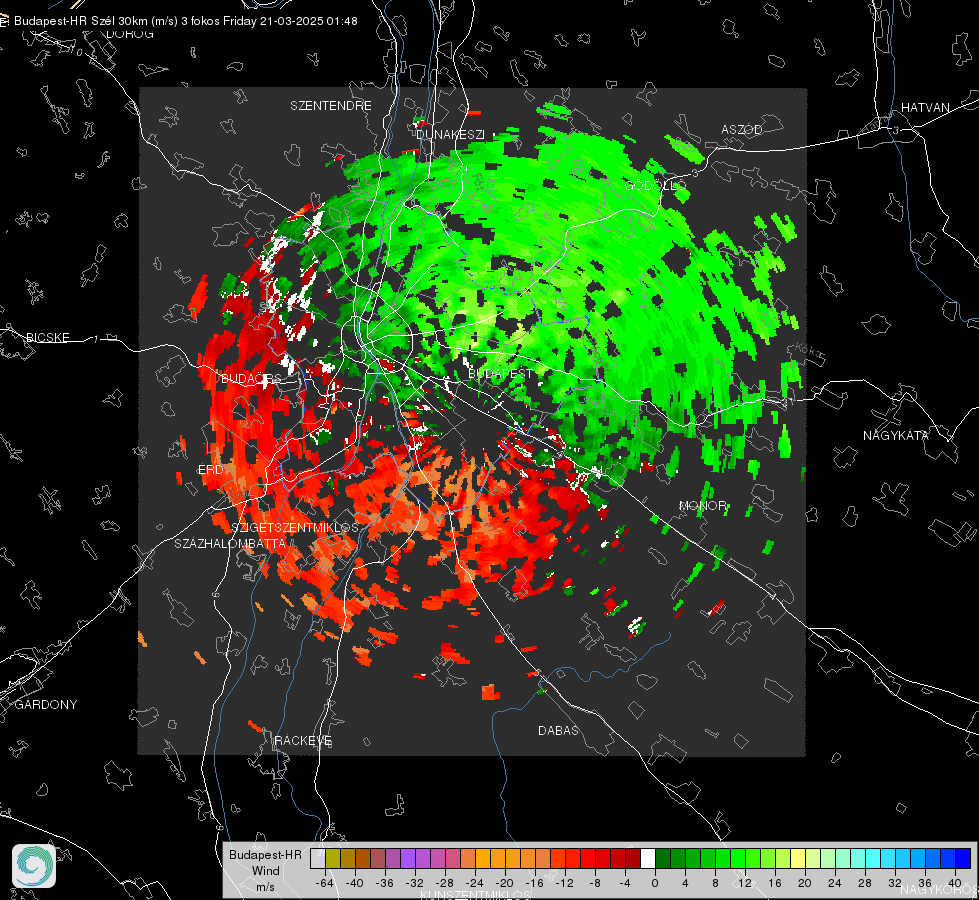This screenshot has width=979, height=900.
Task: Click the 0 value on the wind scale
Action: coord(654,883)
